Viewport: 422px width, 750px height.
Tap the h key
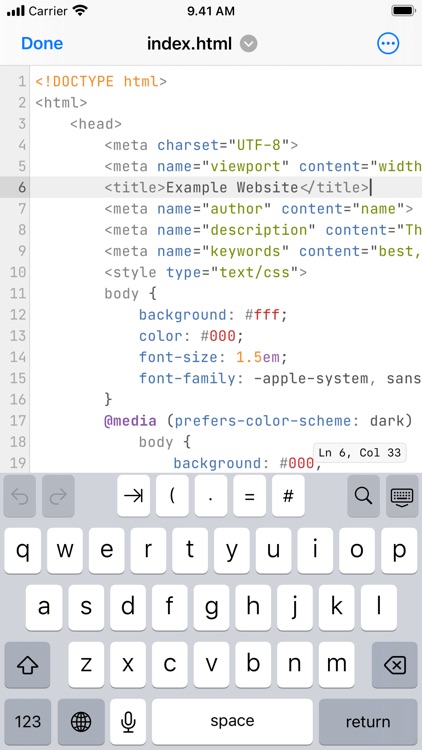pyautogui.click(x=253, y=607)
